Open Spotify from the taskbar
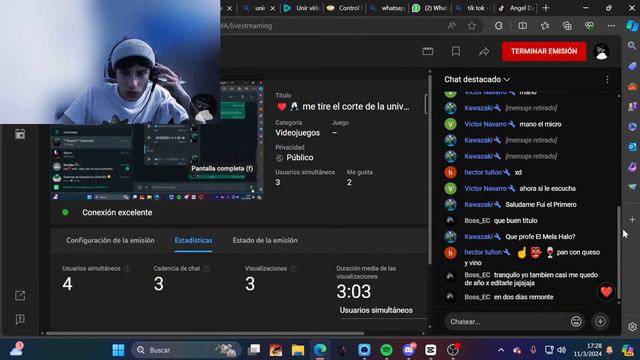The image size is (640, 360). (x=386, y=350)
